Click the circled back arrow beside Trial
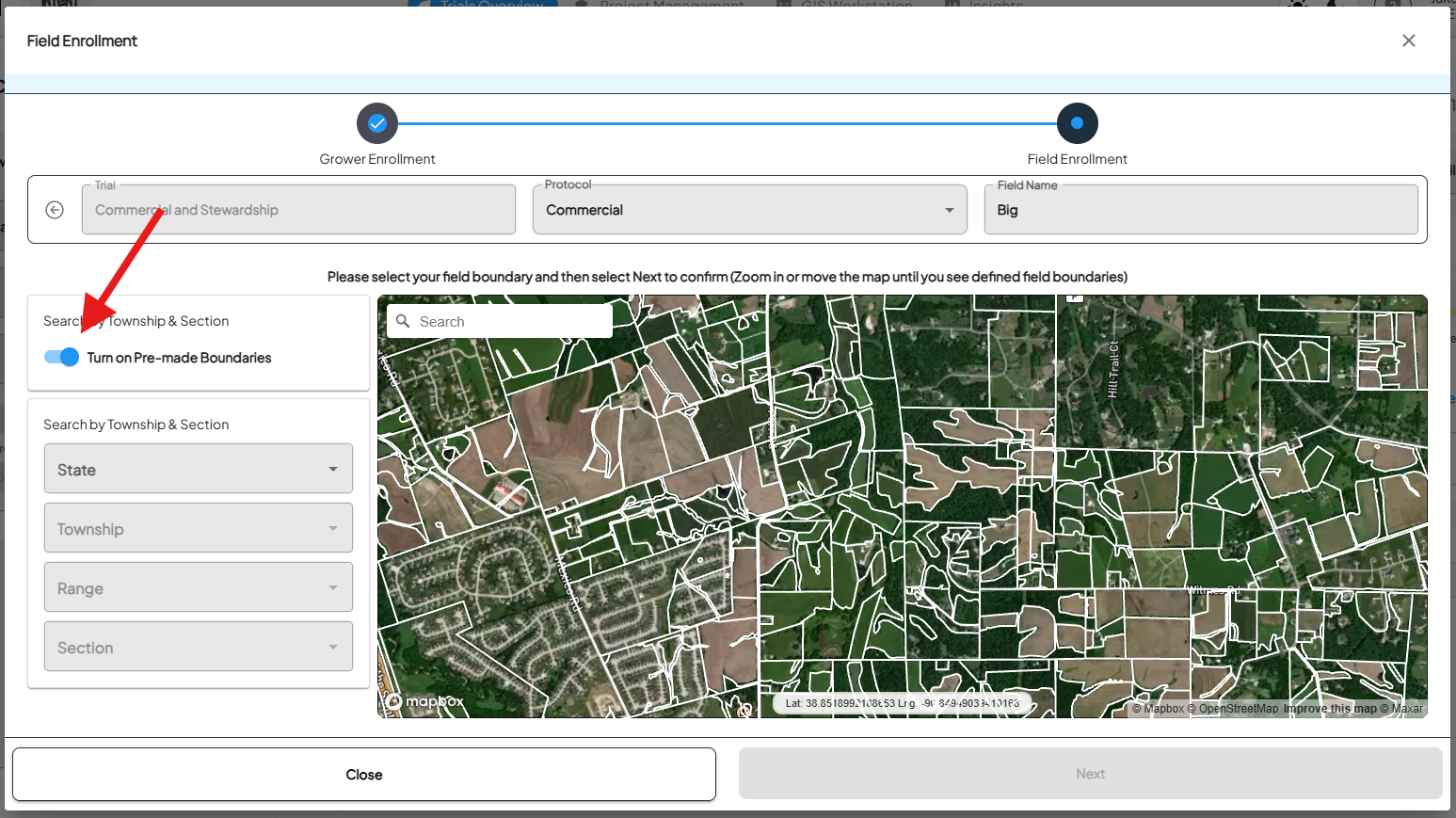Viewport: 1456px width, 818px height. (55, 210)
